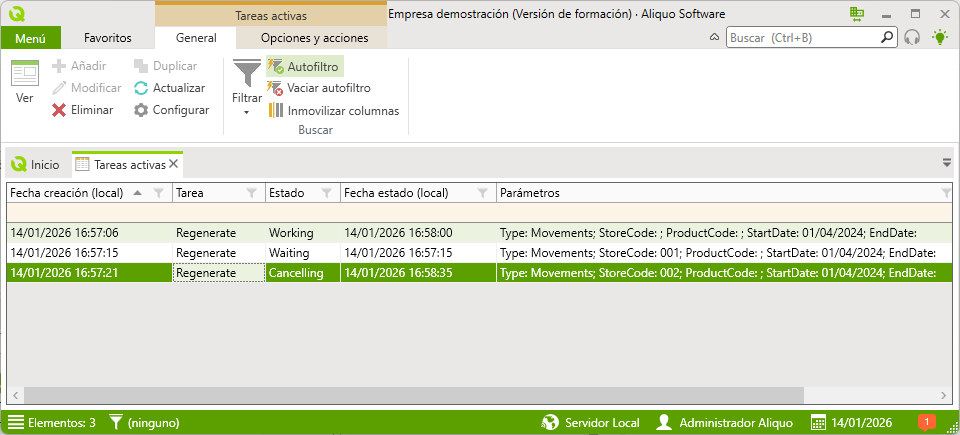Click the Buscar search input field

point(802,38)
